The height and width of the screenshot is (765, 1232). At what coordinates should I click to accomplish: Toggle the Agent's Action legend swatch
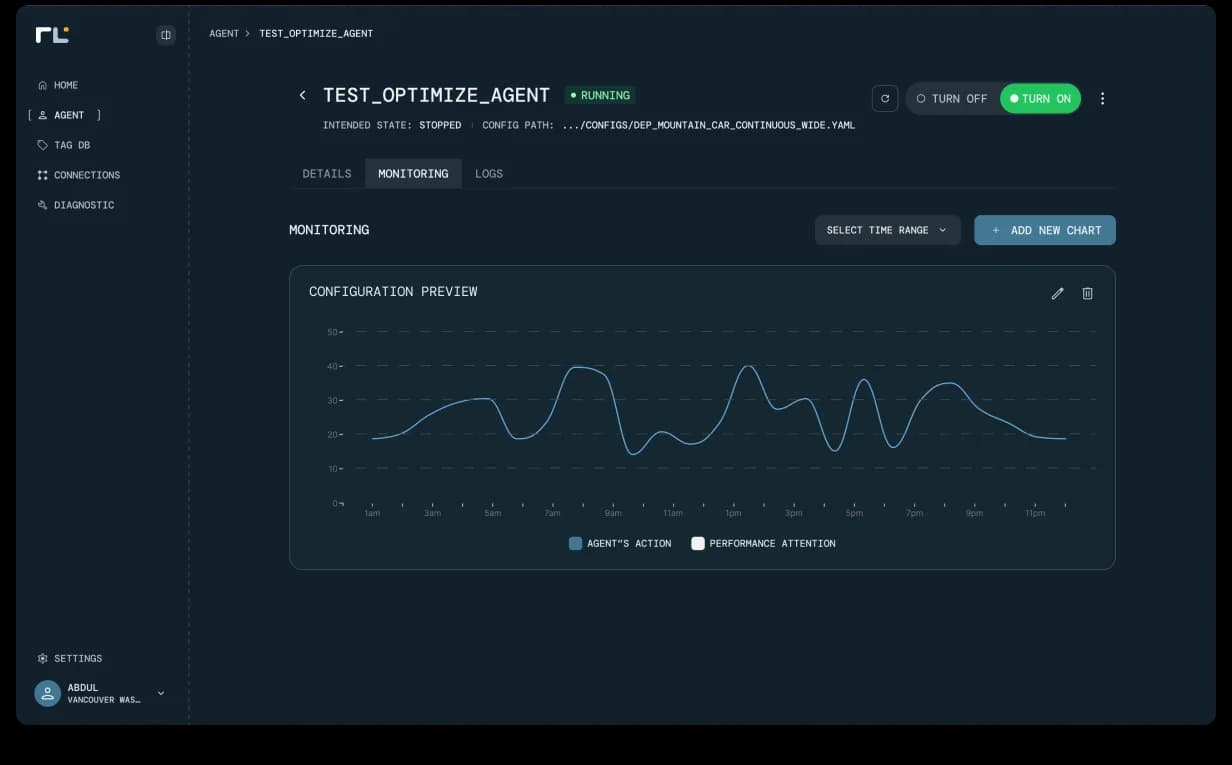point(575,543)
